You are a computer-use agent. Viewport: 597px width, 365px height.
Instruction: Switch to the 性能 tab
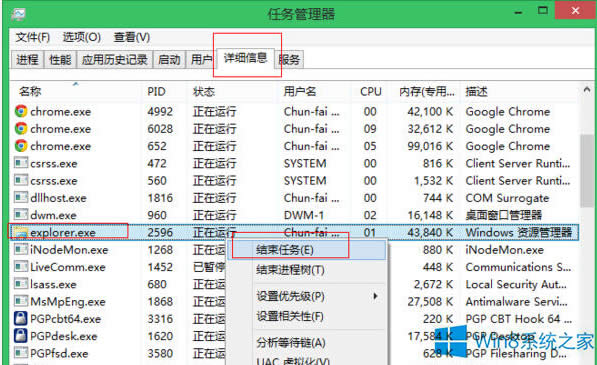coord(60,59)
